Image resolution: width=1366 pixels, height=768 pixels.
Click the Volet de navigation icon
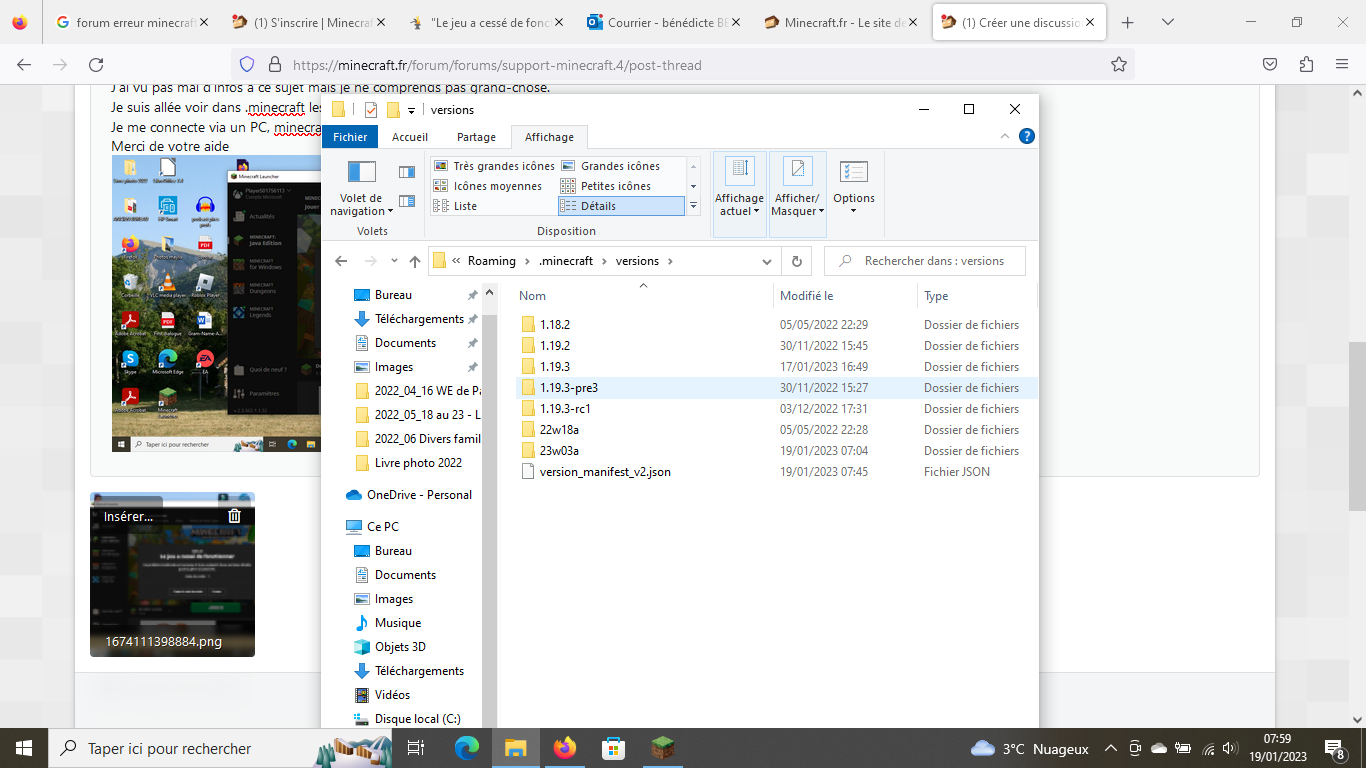coord(361,187)
